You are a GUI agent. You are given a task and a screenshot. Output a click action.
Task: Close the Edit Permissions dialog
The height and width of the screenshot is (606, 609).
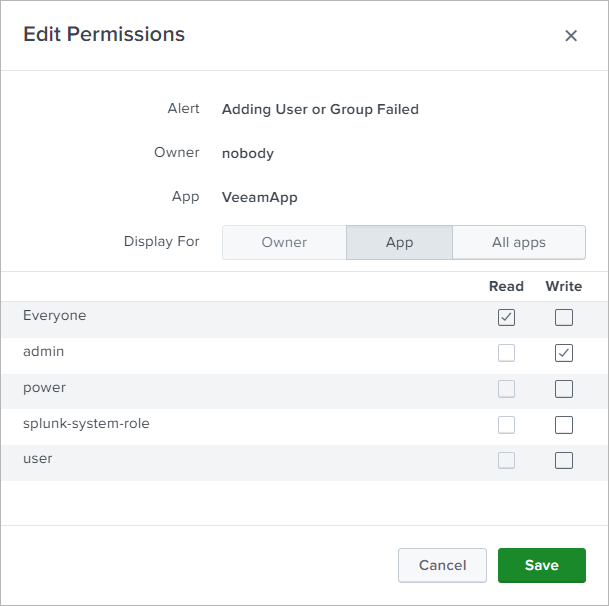[571, 36]
